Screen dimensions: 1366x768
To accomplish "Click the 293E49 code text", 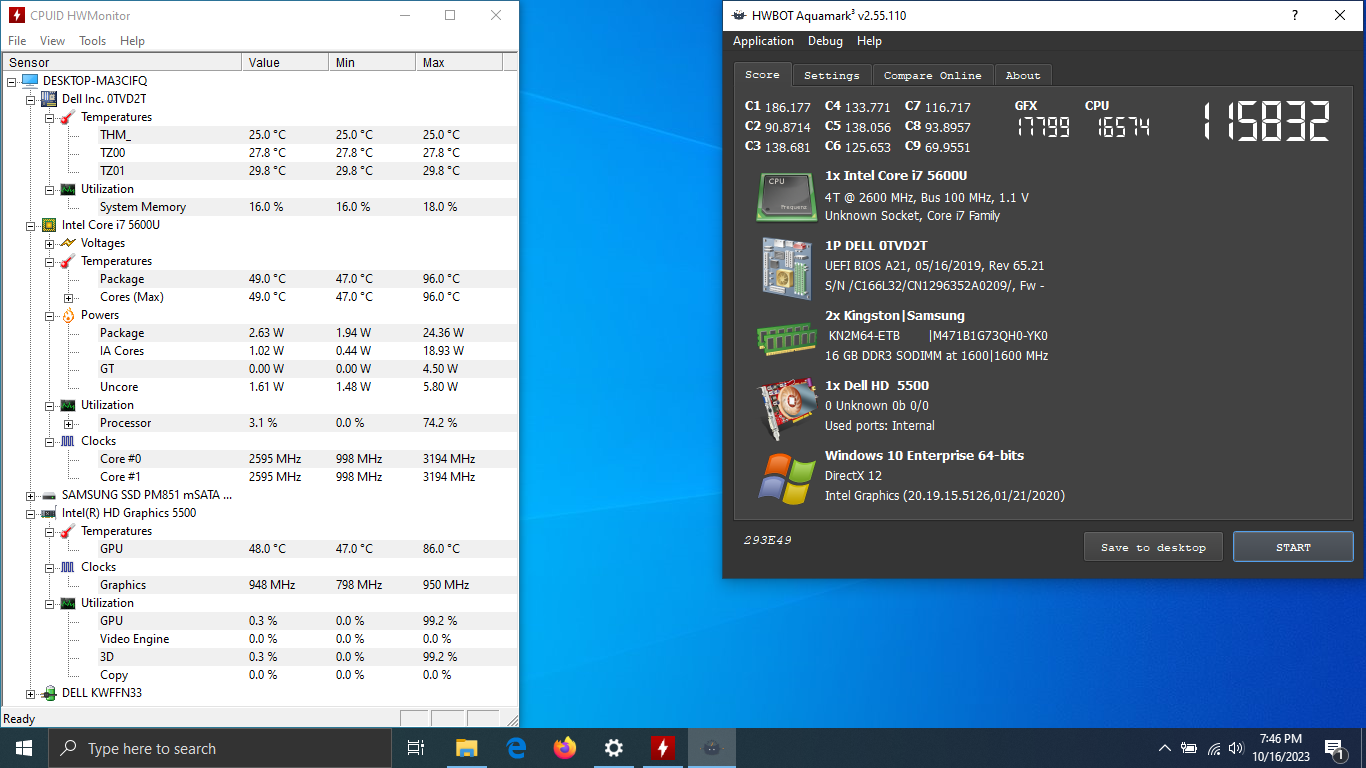I will pyautogui.click(x=767, y=540).
